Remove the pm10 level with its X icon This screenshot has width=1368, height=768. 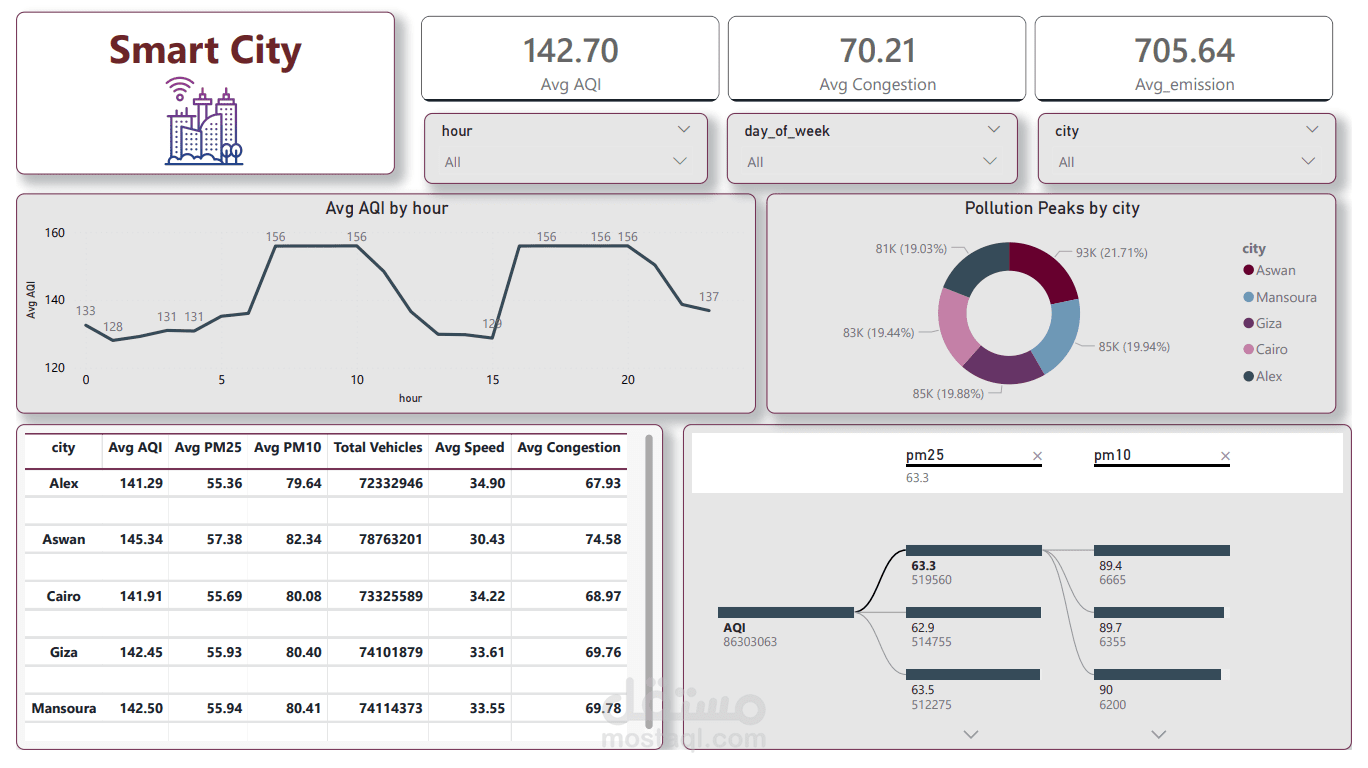(1225, 456)
